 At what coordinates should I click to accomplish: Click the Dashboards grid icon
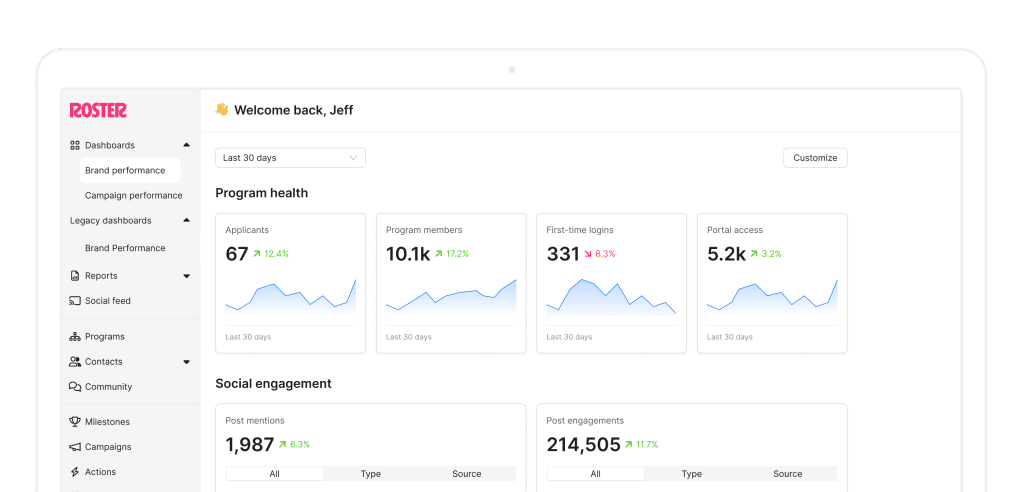[75, 145]
